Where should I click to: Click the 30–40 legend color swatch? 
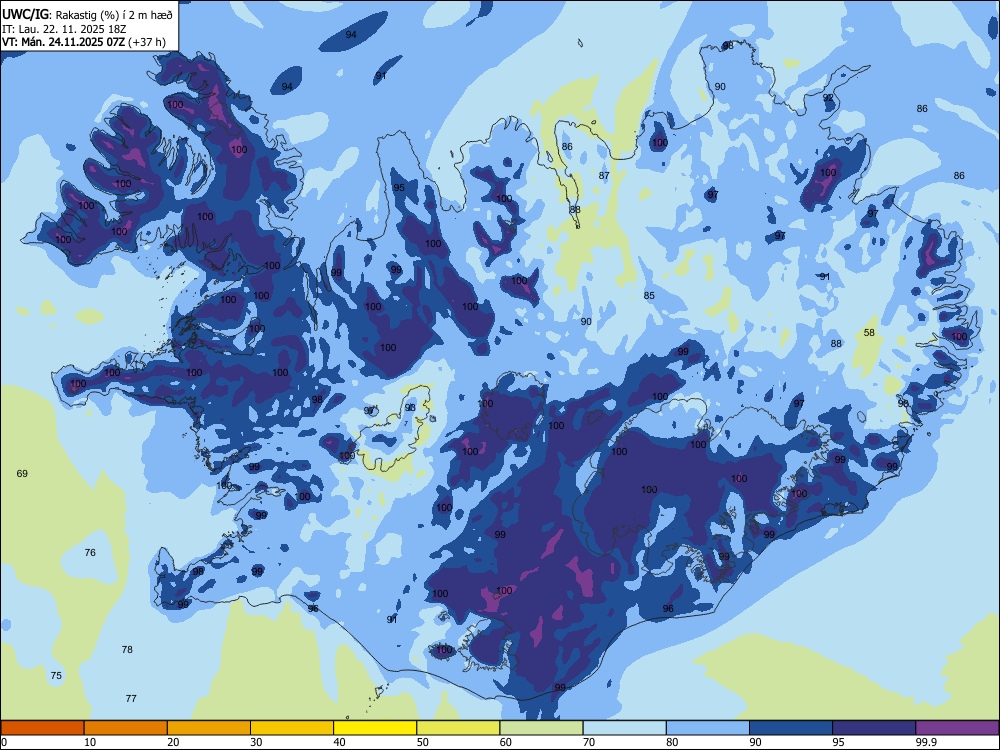[292, 728]
